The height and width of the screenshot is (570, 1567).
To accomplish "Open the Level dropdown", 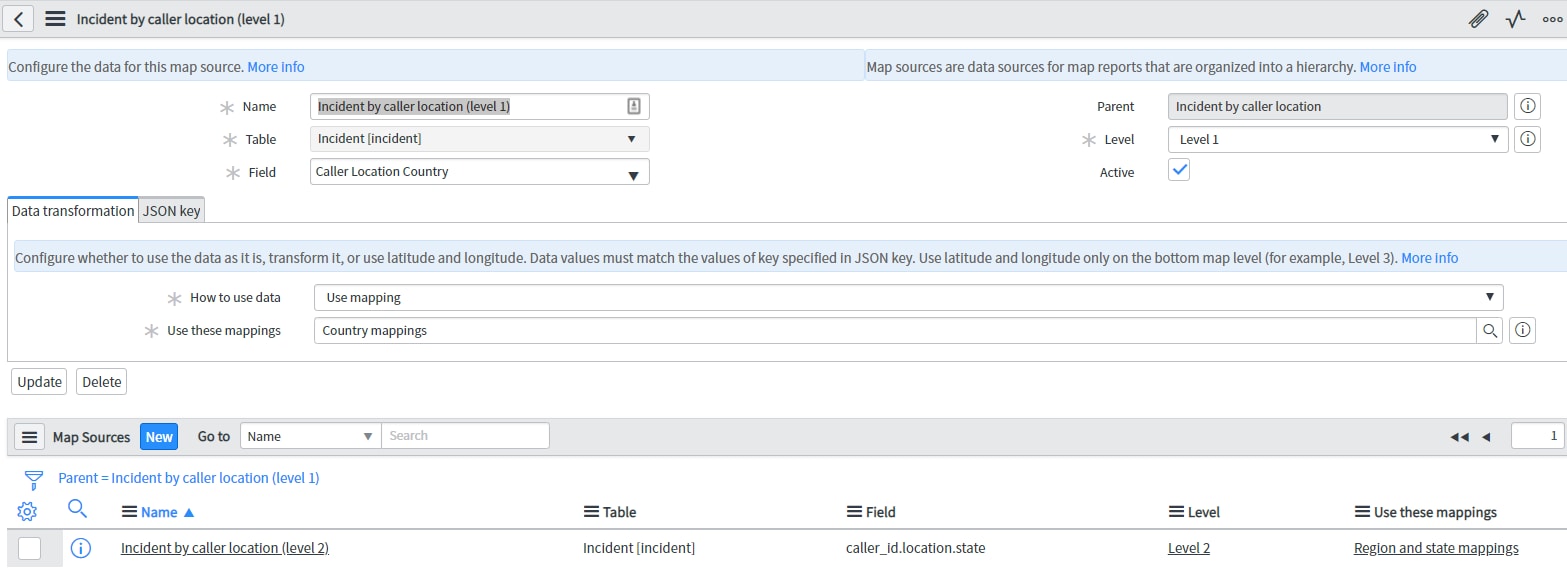I will [1338, 139].
